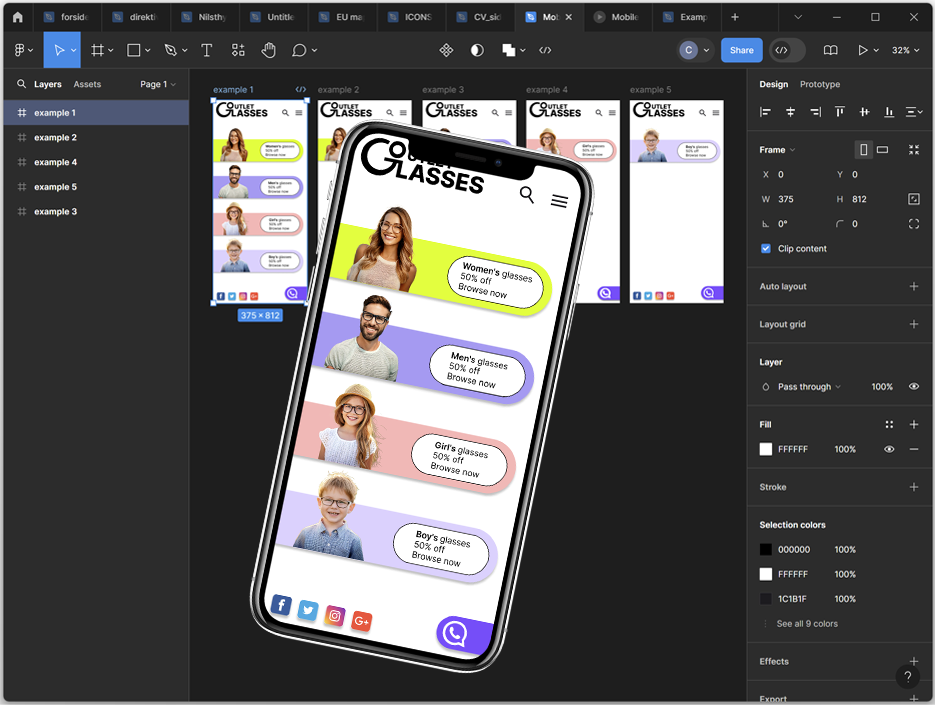
Task: Select the Hand tool
Action: (x=268, y=50)
